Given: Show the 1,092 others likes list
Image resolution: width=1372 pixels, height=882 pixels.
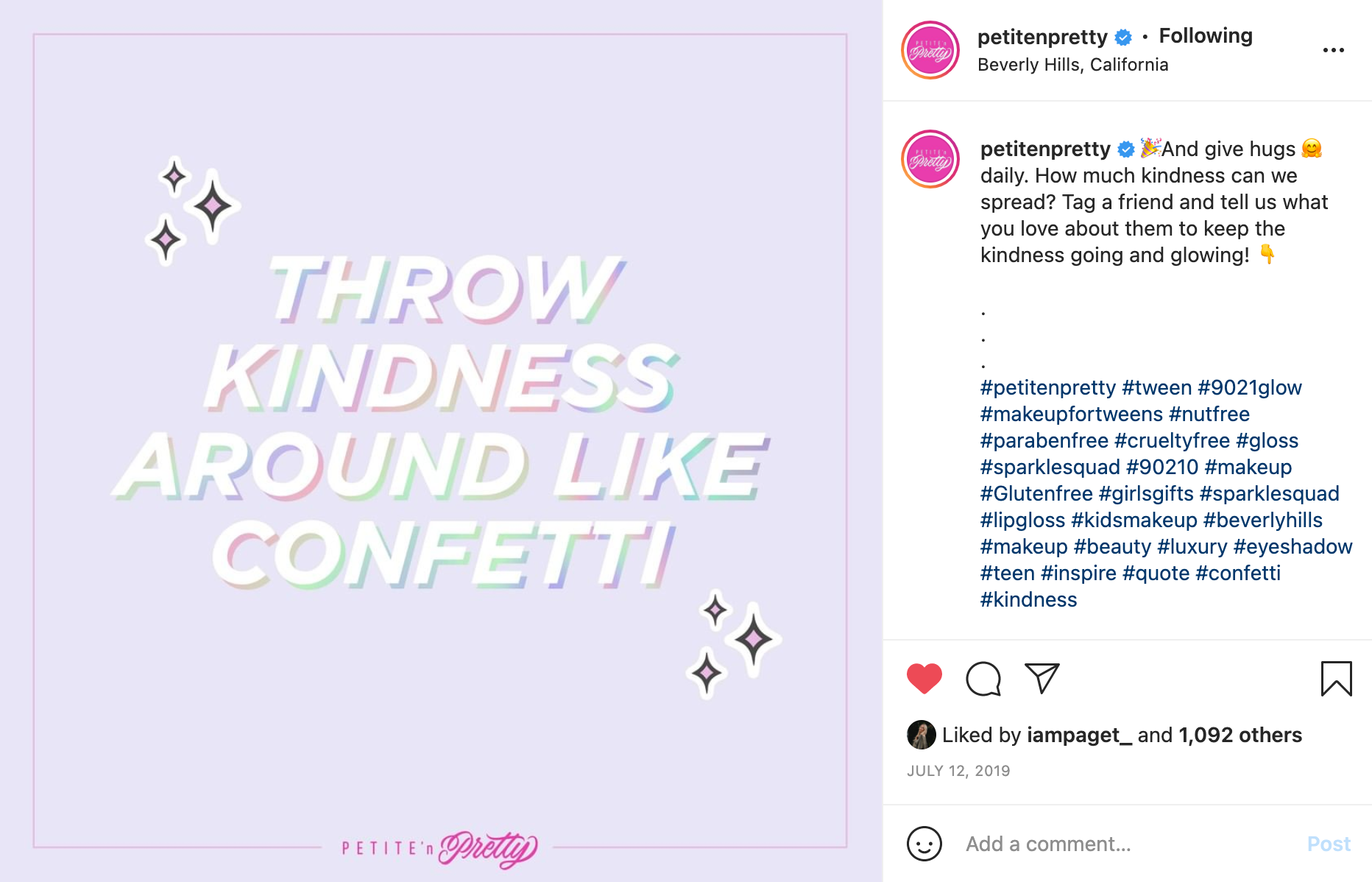Looking at the screenshot, I should click(1240, 735).
